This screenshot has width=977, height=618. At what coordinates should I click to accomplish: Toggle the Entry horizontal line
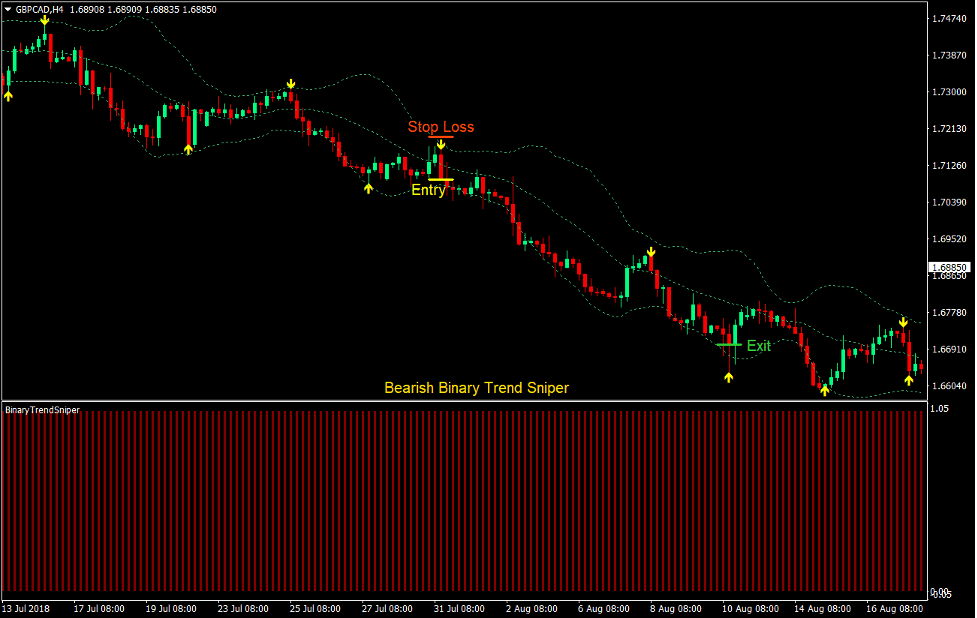441,179
